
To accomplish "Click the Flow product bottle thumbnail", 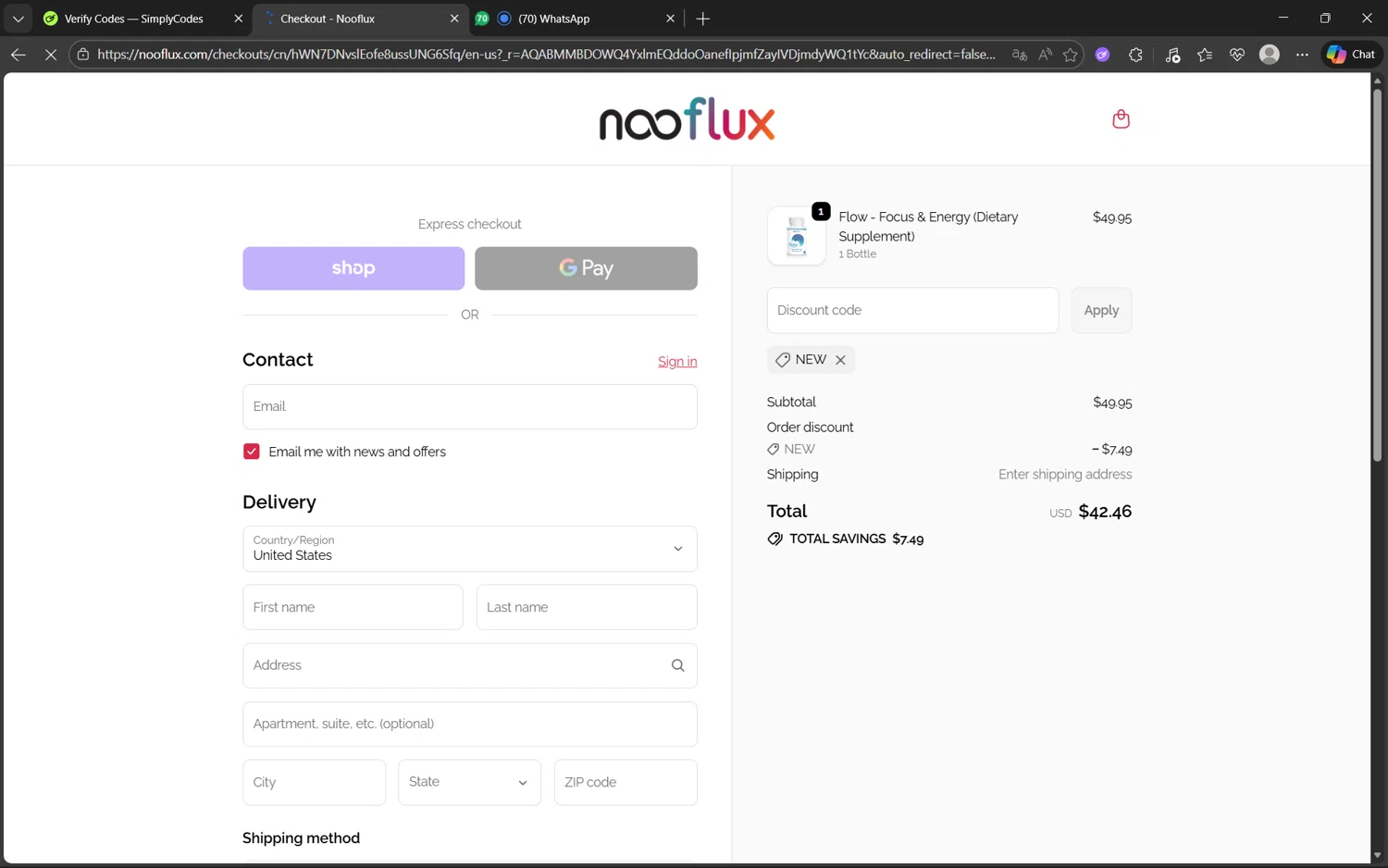I will coord(796,236).
